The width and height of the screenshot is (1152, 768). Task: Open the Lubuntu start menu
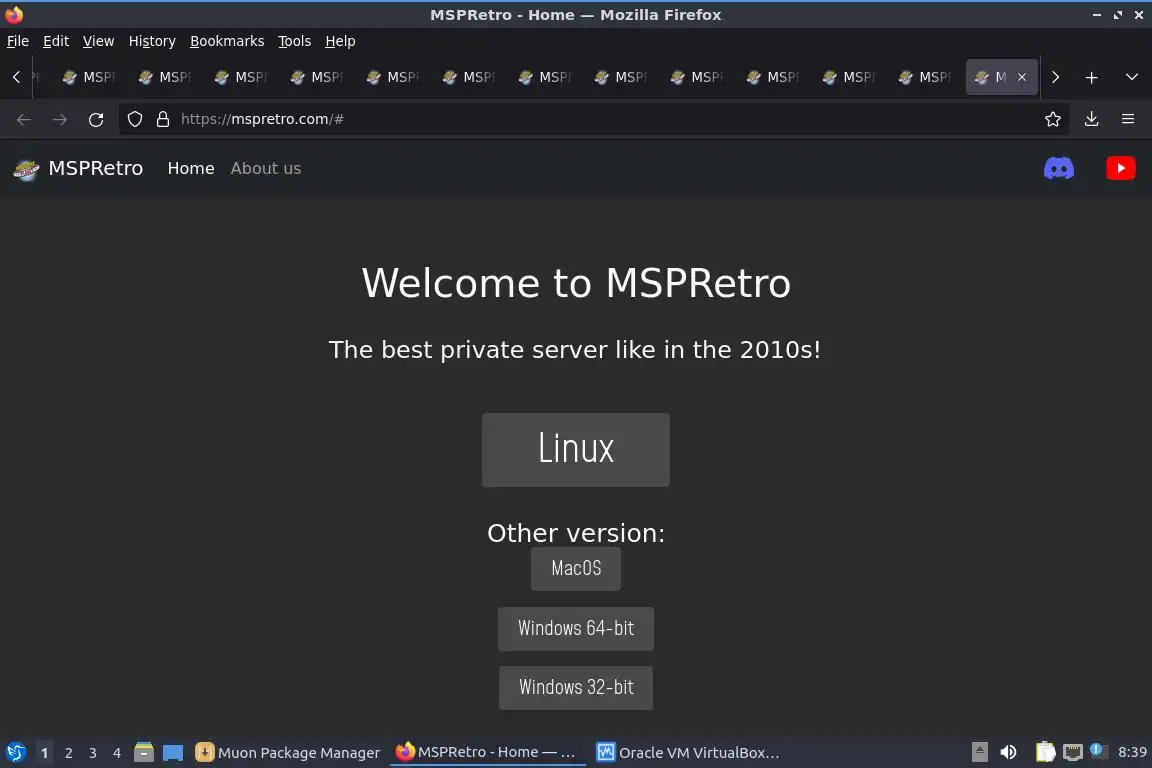tap(15, 752)
